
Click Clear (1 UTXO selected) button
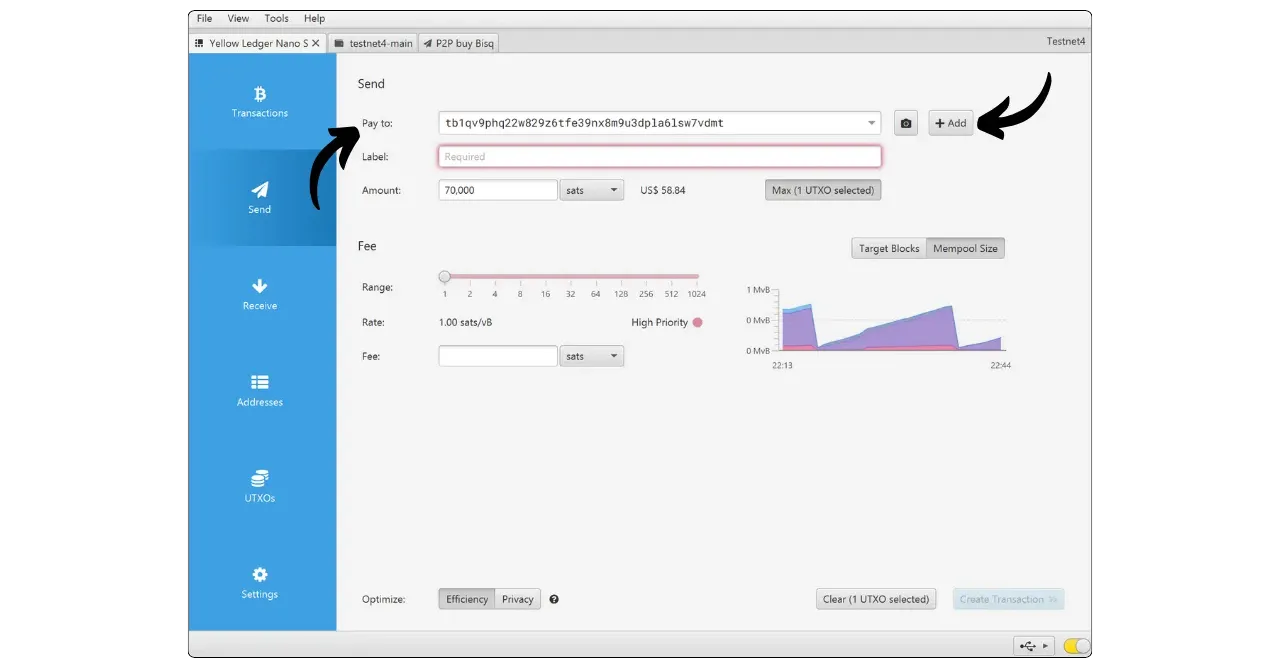tap(876, 599)
